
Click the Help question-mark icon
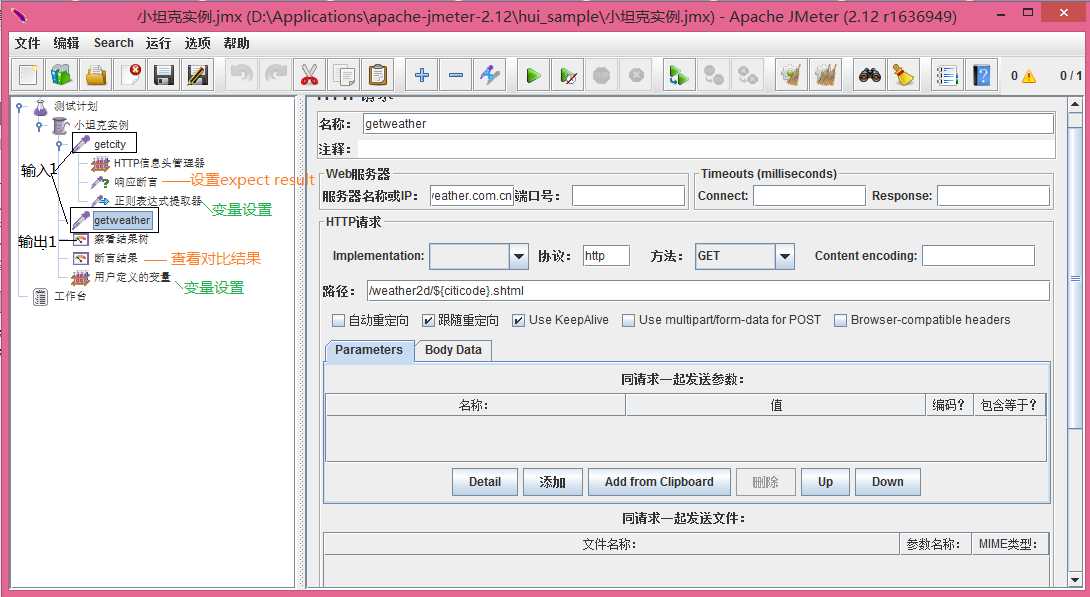(981, 74)
